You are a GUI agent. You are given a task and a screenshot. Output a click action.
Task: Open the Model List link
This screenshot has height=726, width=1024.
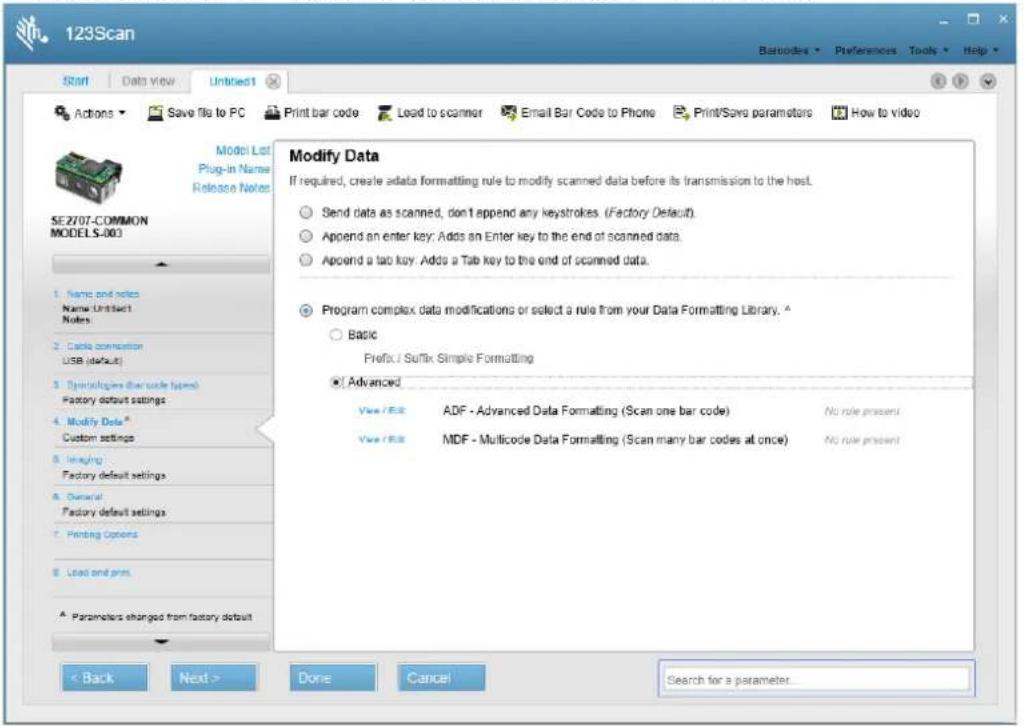tap(242, 150)
